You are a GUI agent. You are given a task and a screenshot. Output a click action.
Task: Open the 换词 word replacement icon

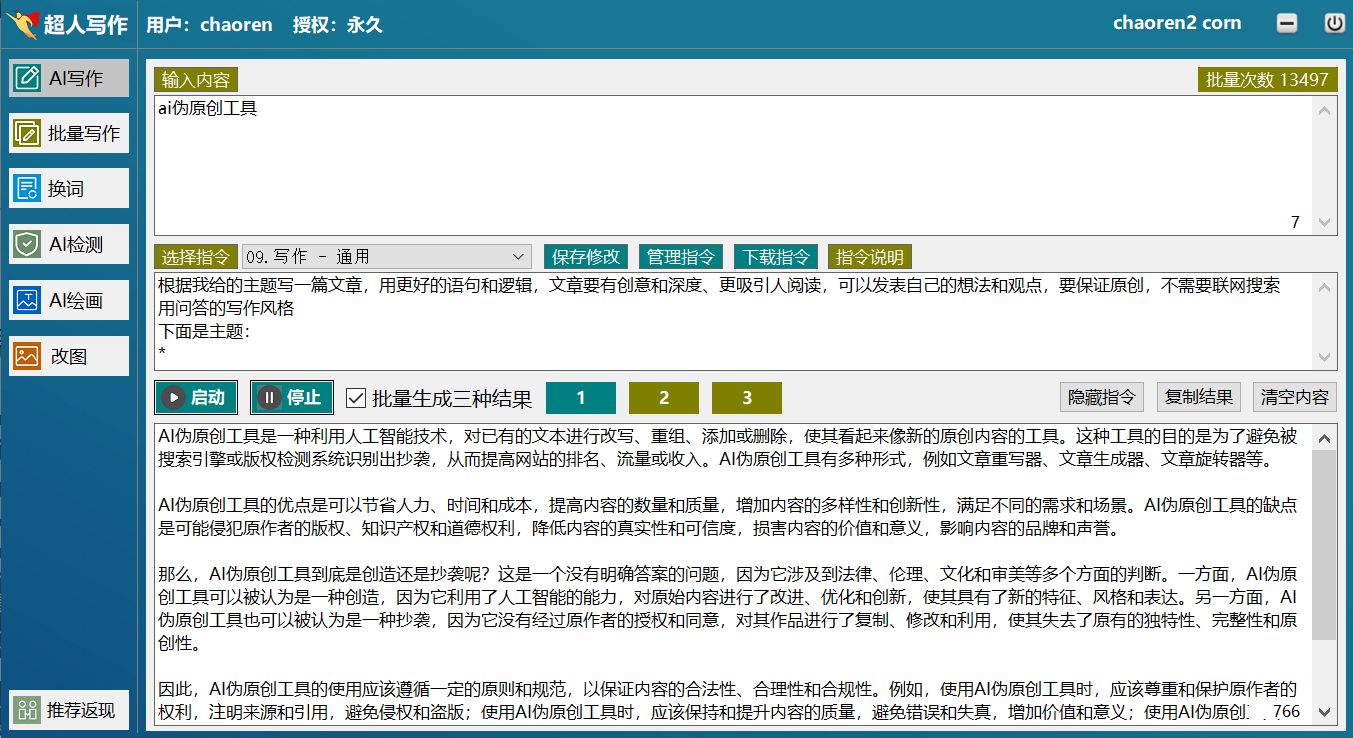click(x=28, y=188)
